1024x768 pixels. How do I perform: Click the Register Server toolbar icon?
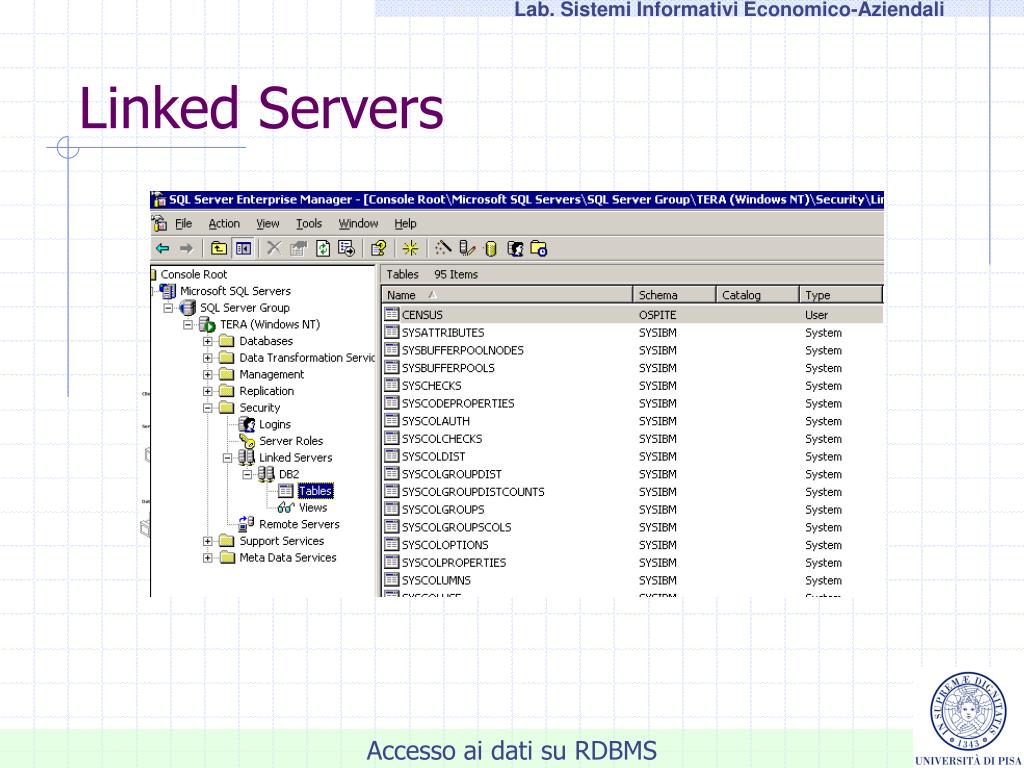(x=467, y=249)
